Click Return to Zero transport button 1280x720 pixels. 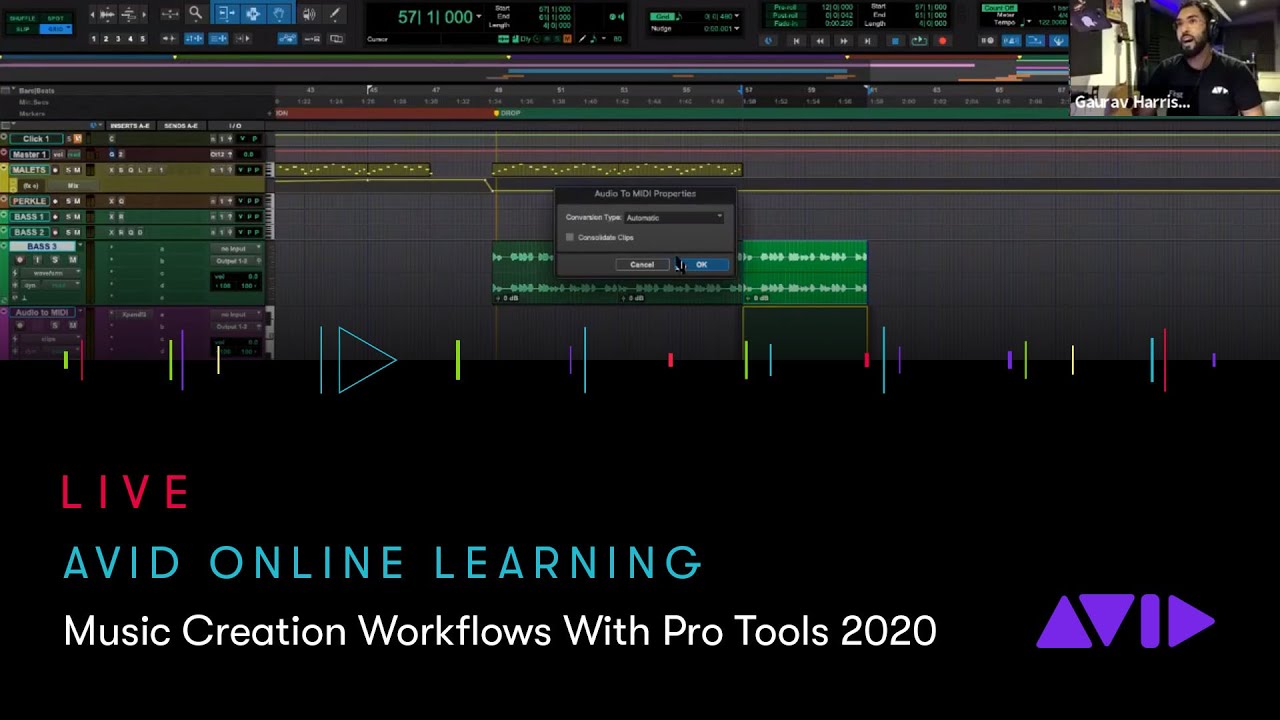796,41
